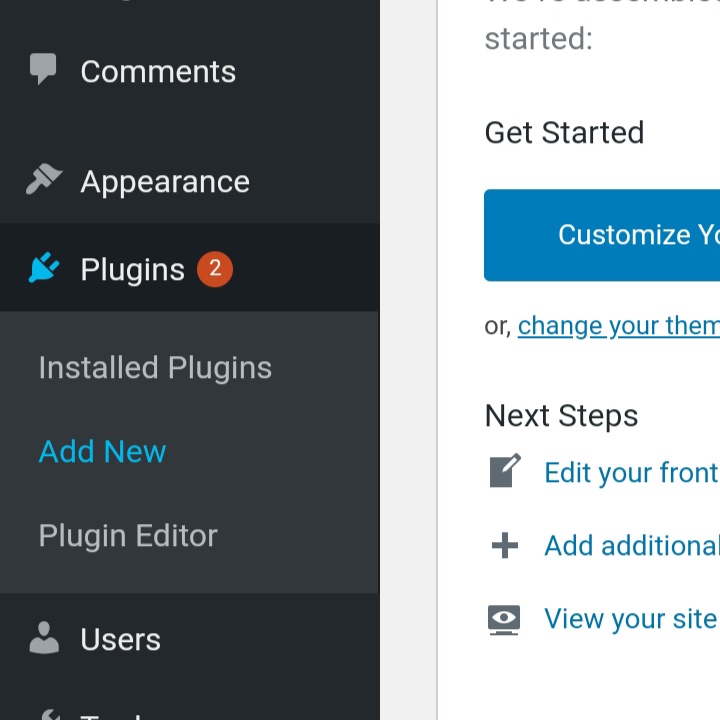
Task: Click the Appearance paintbrush icon
Action: (43, 180)
